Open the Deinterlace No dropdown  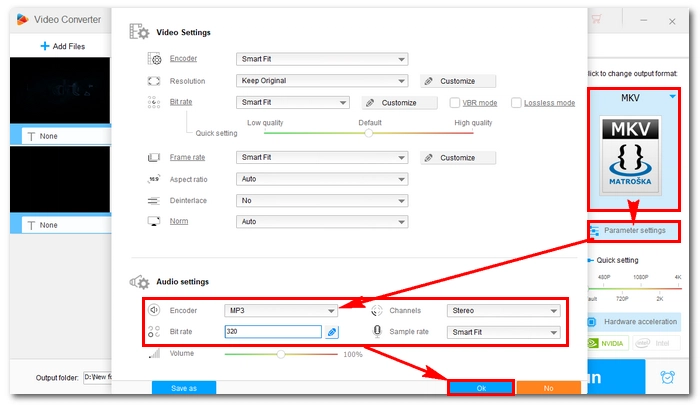point(322,200)
